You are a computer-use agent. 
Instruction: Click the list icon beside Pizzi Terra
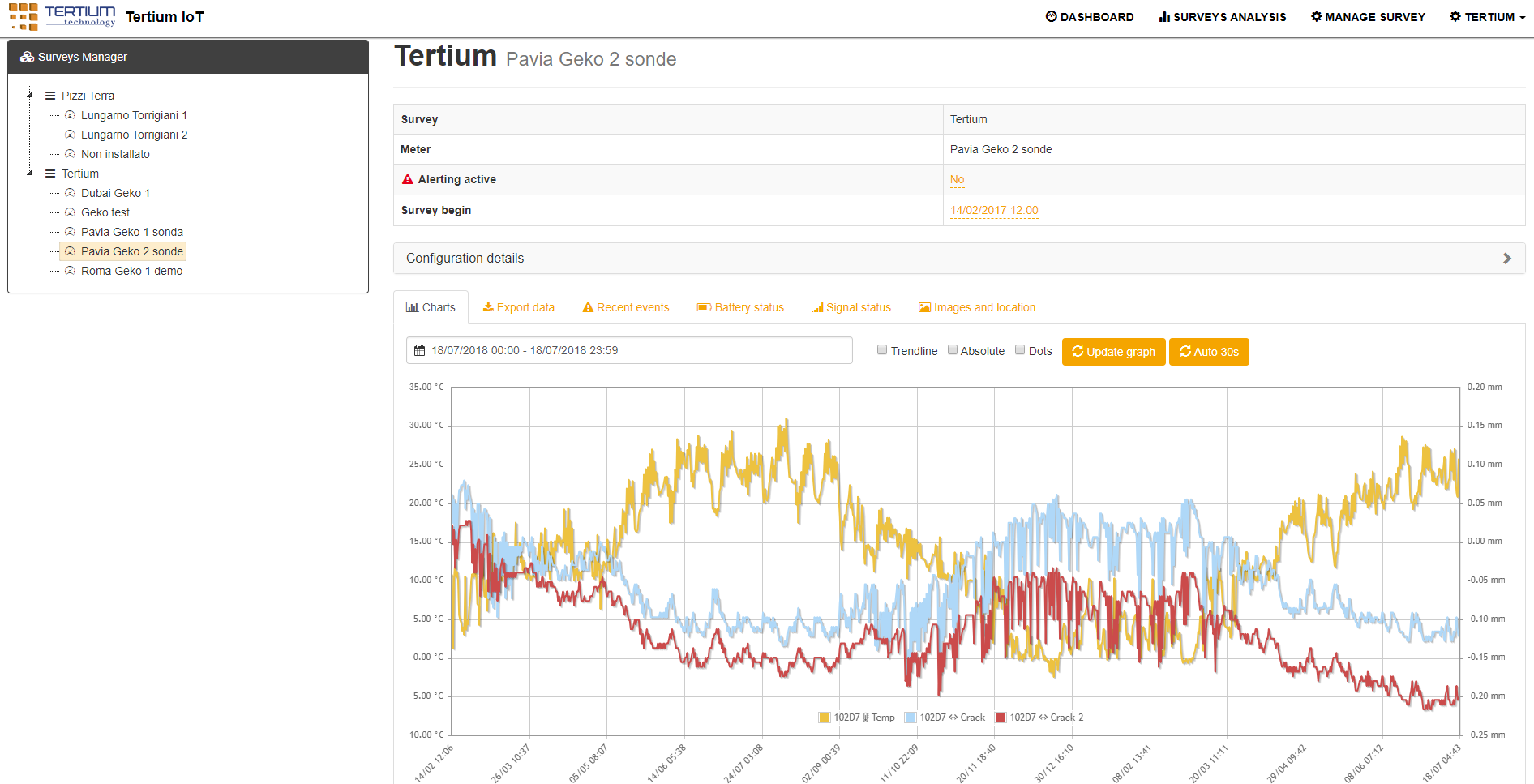50,96
